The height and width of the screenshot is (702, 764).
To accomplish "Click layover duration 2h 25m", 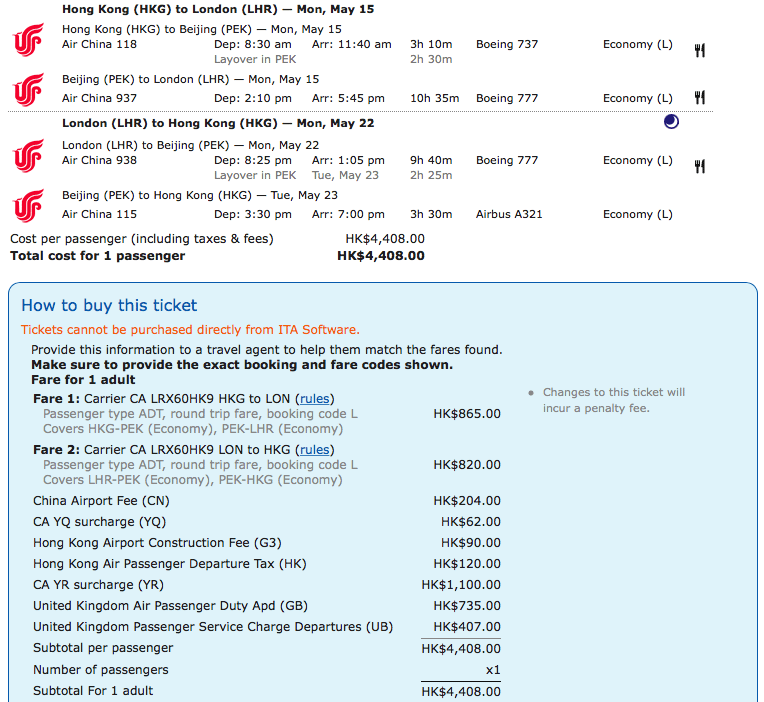I will (x=431, y=175).
